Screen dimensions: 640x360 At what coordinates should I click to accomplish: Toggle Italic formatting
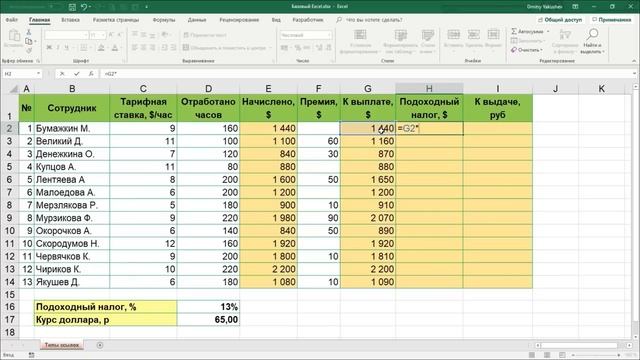pos(58,48)
